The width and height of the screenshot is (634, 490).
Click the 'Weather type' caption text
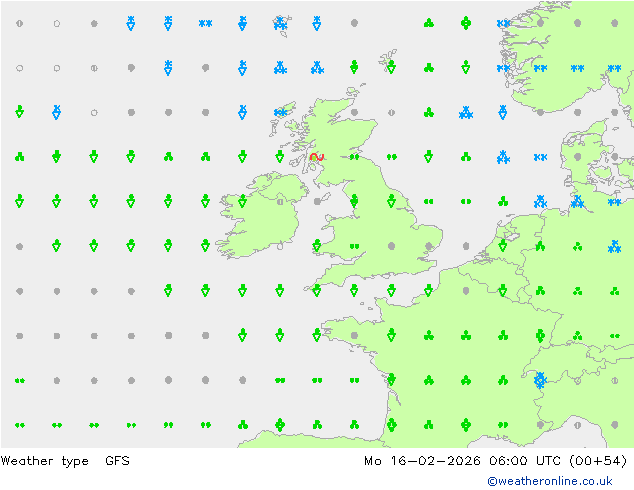(44, 461)
